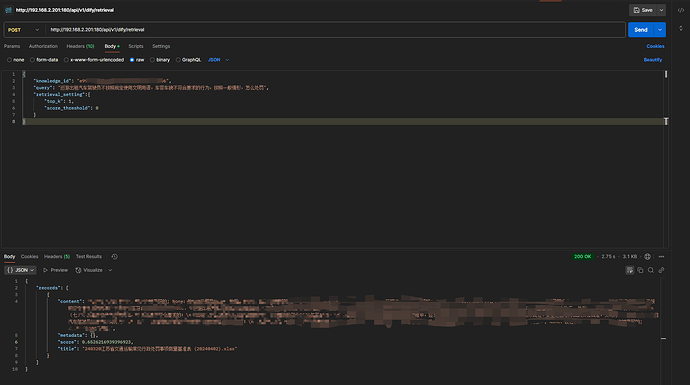Click the "records" key in response
690x385 pixels.
pos(48,288)
